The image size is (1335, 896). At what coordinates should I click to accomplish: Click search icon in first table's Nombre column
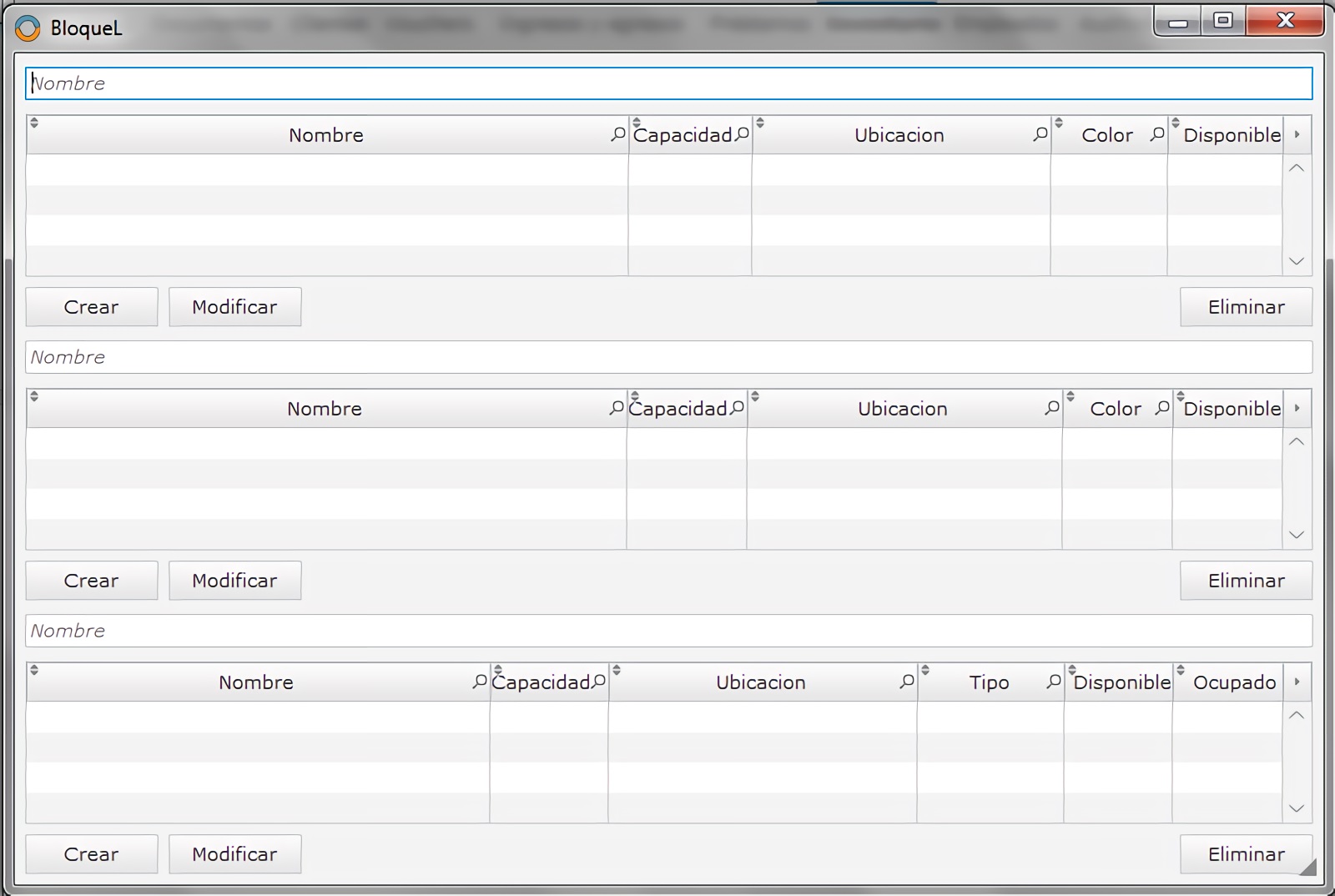(x=617, y=134)
